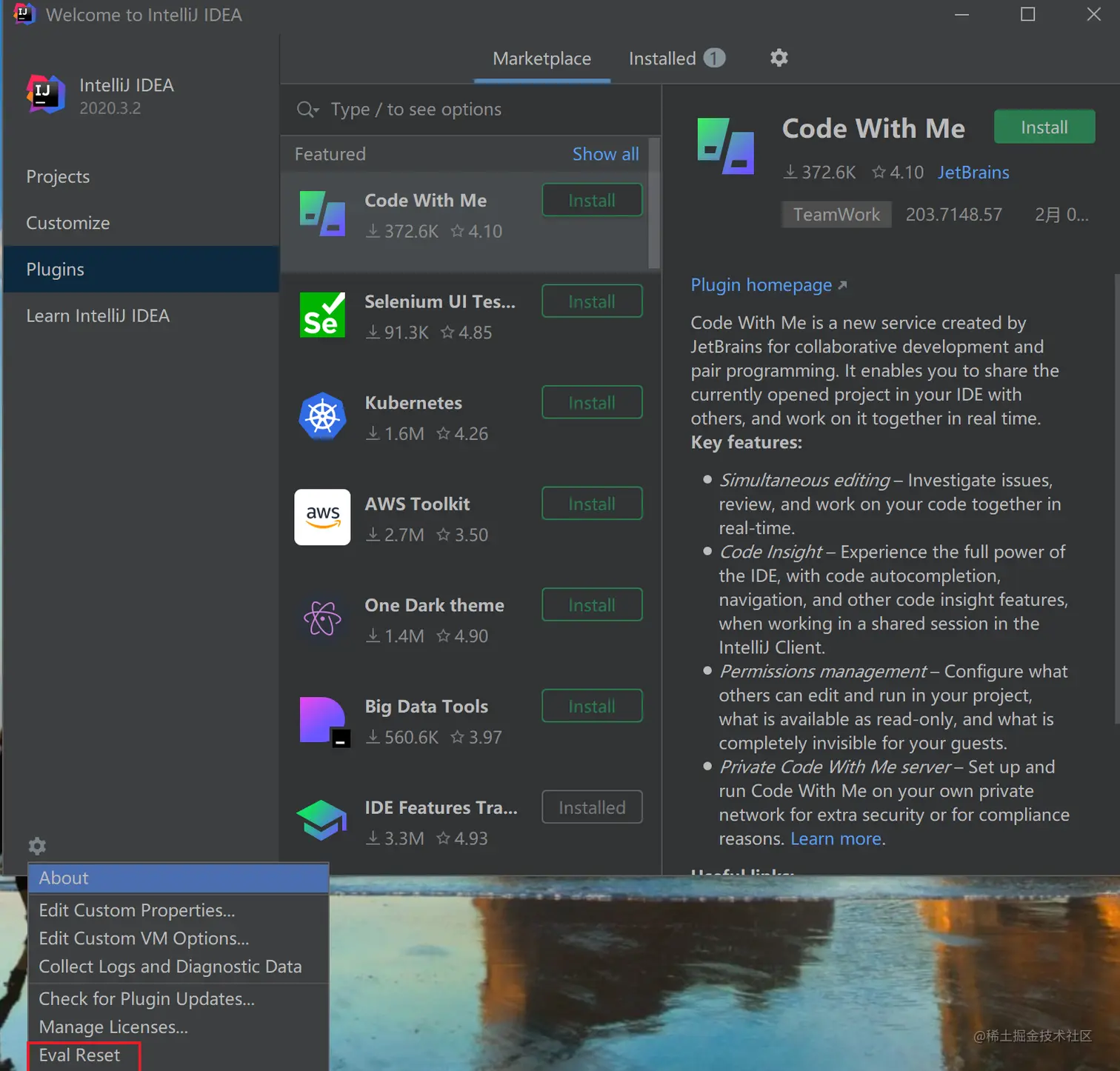
Task: Install the One Dark theme plugin
Action: [592, 605]
